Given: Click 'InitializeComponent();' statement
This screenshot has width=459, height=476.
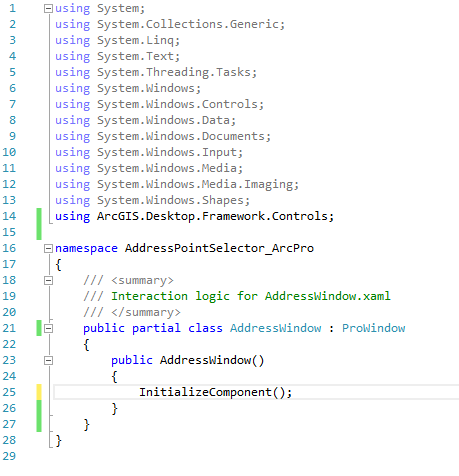Looking at the screenshot, I should (216, 392).
